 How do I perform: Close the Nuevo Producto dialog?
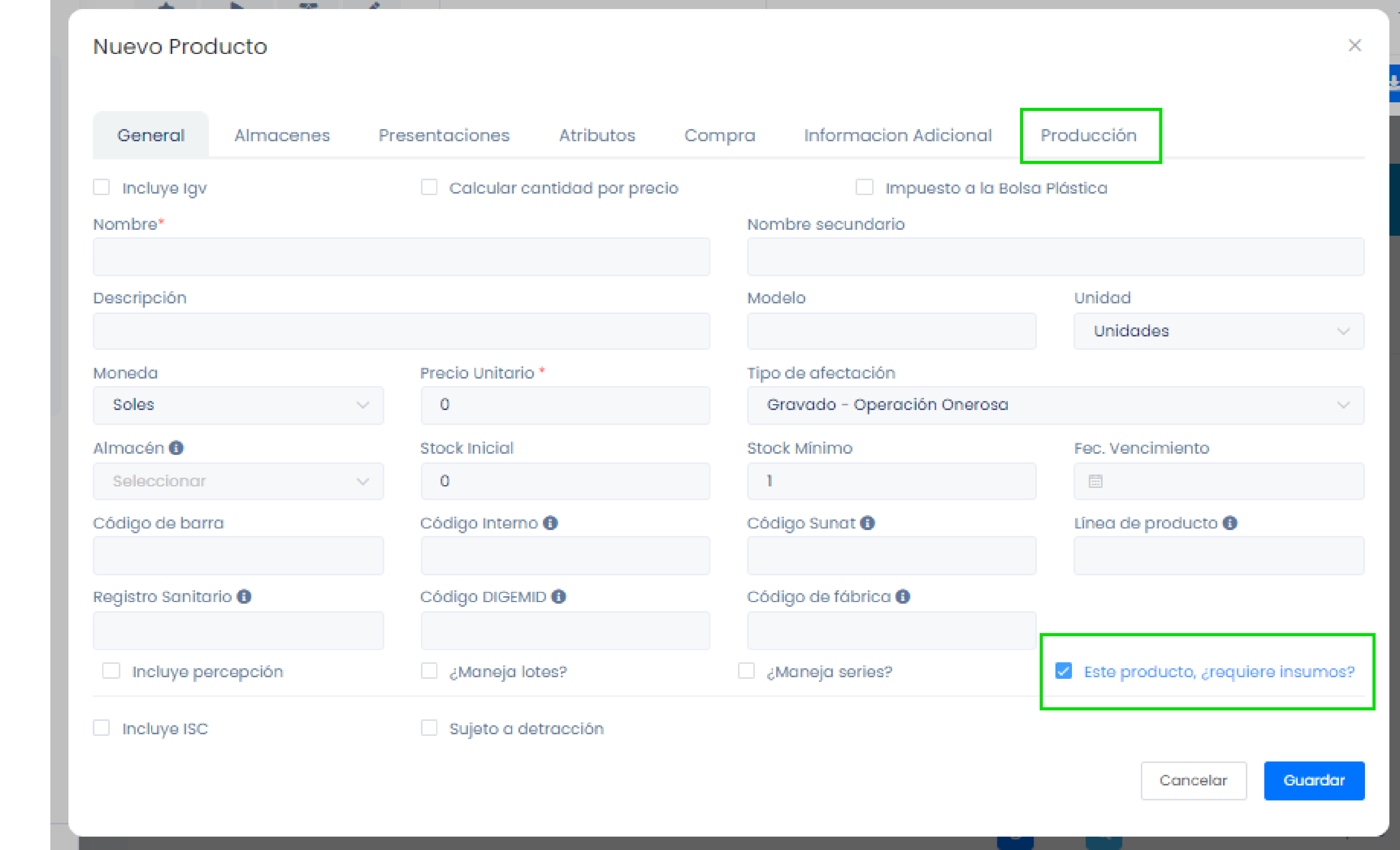[x=1354, y=46]
